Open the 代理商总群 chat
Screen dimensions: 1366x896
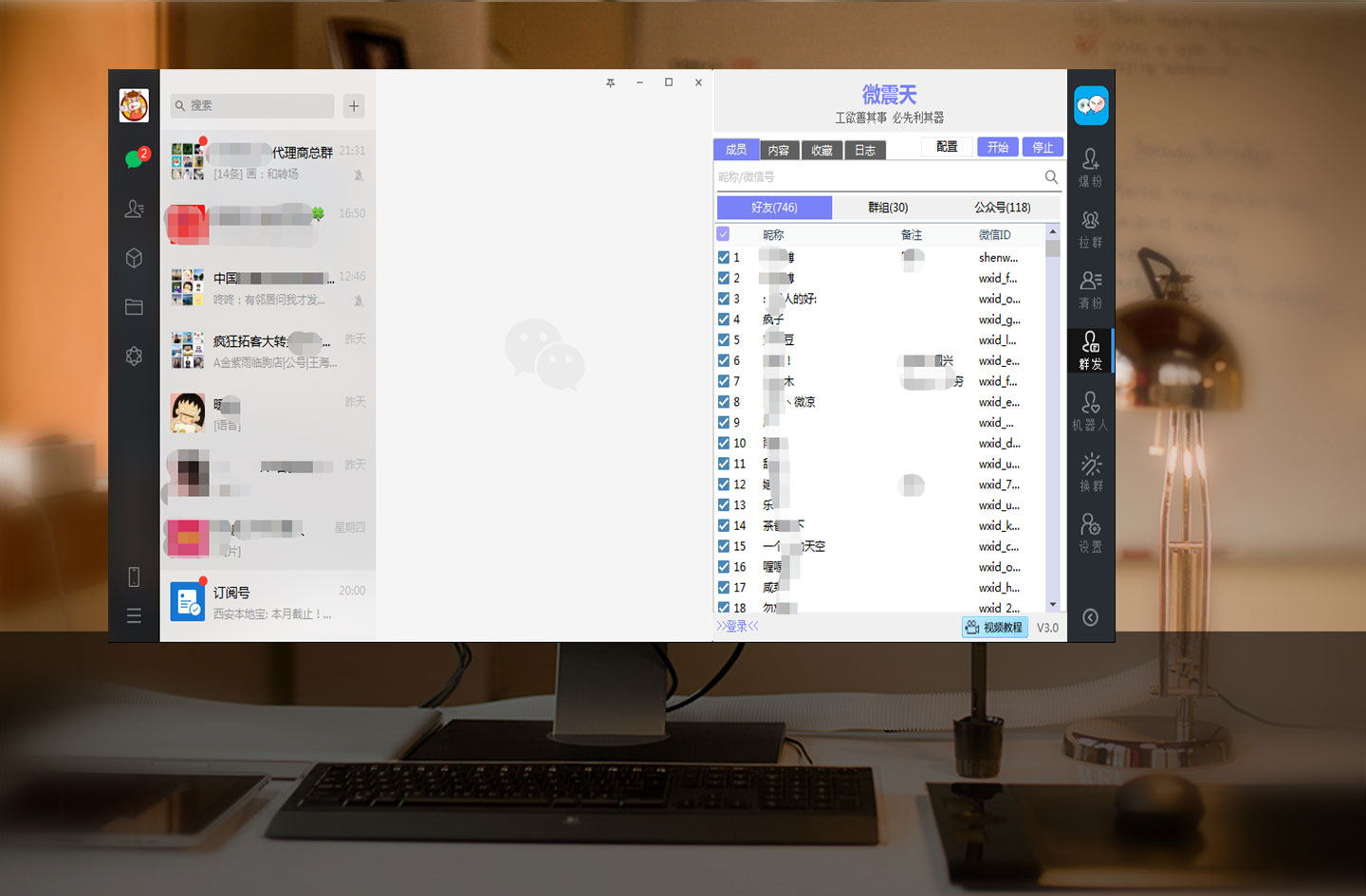[268, 162]
